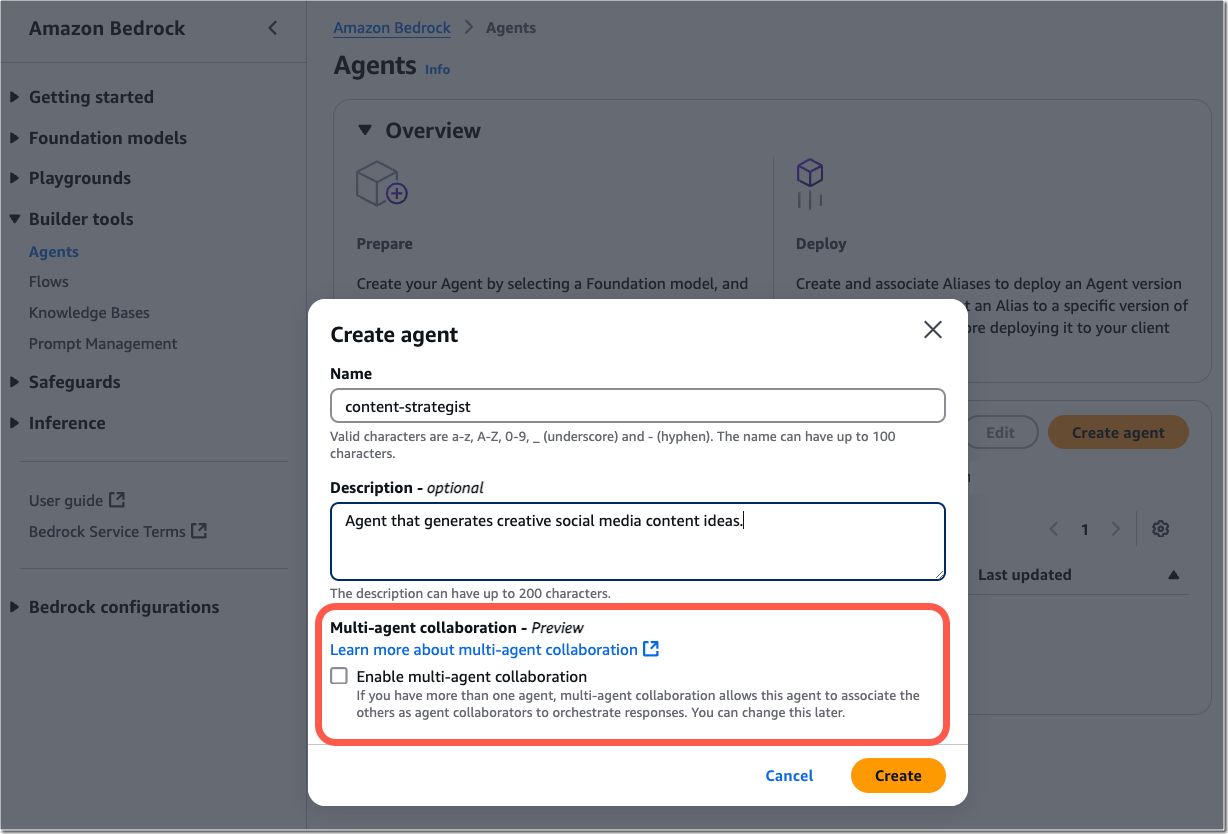Go to next page with the right arrow
The width and height of the screenshot is (1228, 834).
point(1117,528)
